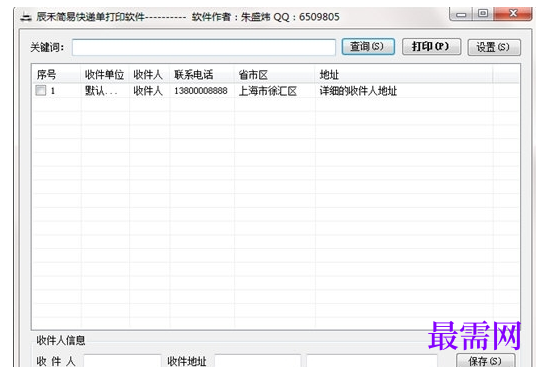Tick the checkbox for row 1
Viewport: 540px width, 367px height.
click(x=41, y=91)
